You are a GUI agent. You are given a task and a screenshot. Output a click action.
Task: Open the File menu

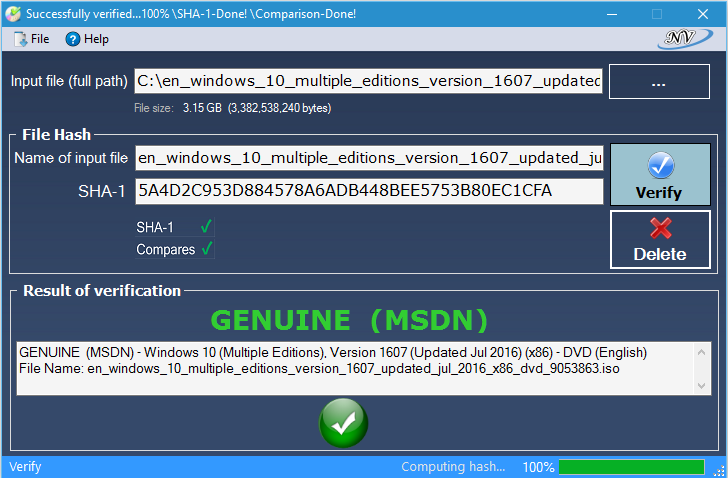(x=31, y=39)
